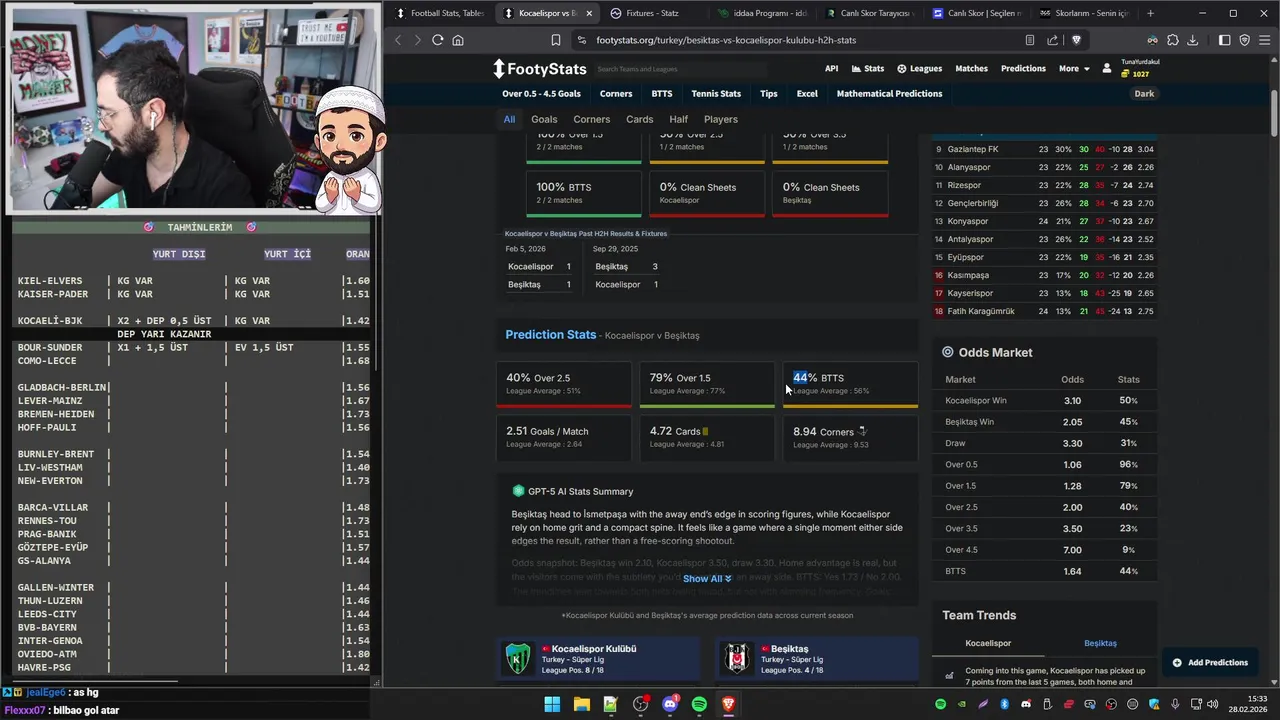Screen dimensions: 1280x720
Task: Open the user account profile icon
Action: tap(1107, 68)
